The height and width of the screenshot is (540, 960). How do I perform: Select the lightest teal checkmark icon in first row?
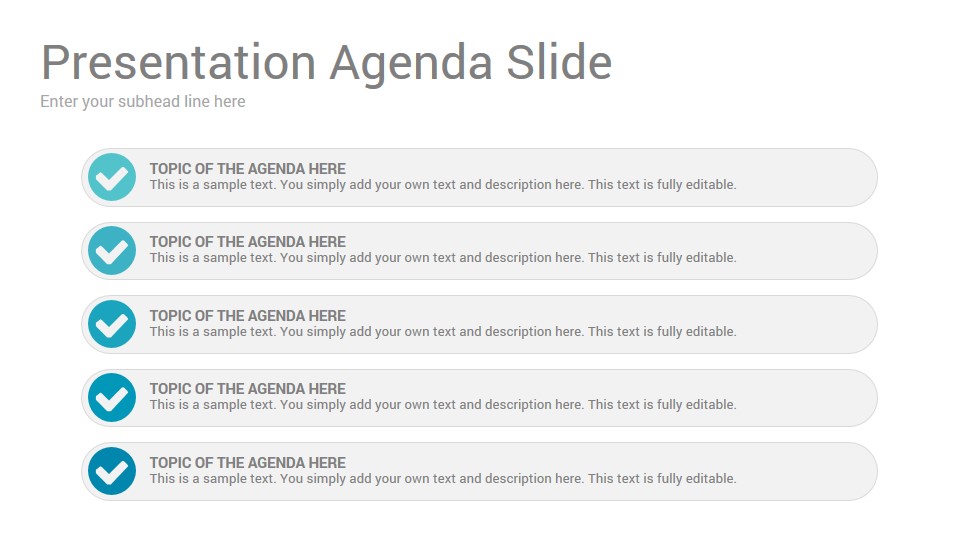click(112, 177)
